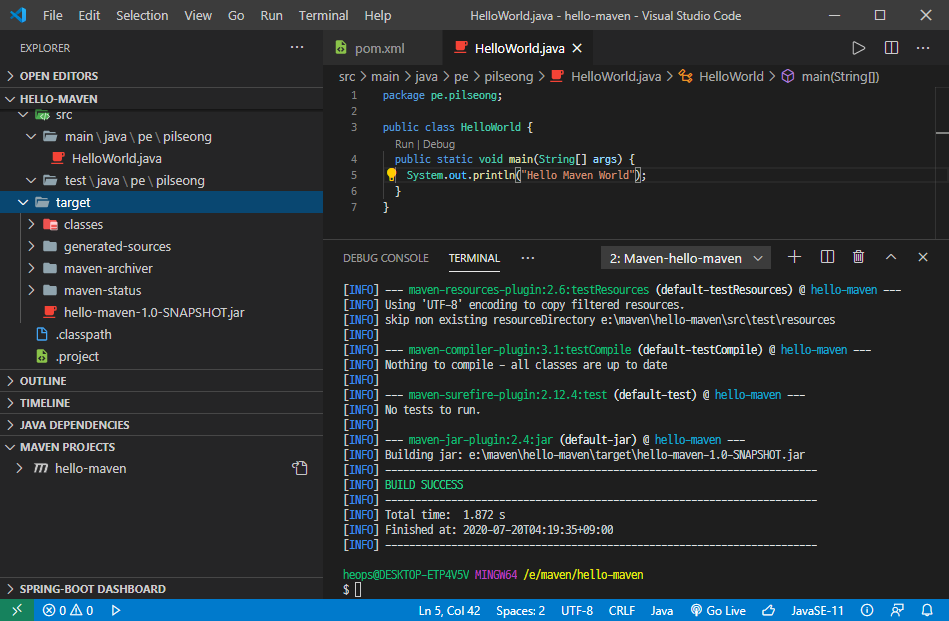The height and width of the screenshot is (621, 949).
Task: Split the editor right
Action: [x=891, y=48]
